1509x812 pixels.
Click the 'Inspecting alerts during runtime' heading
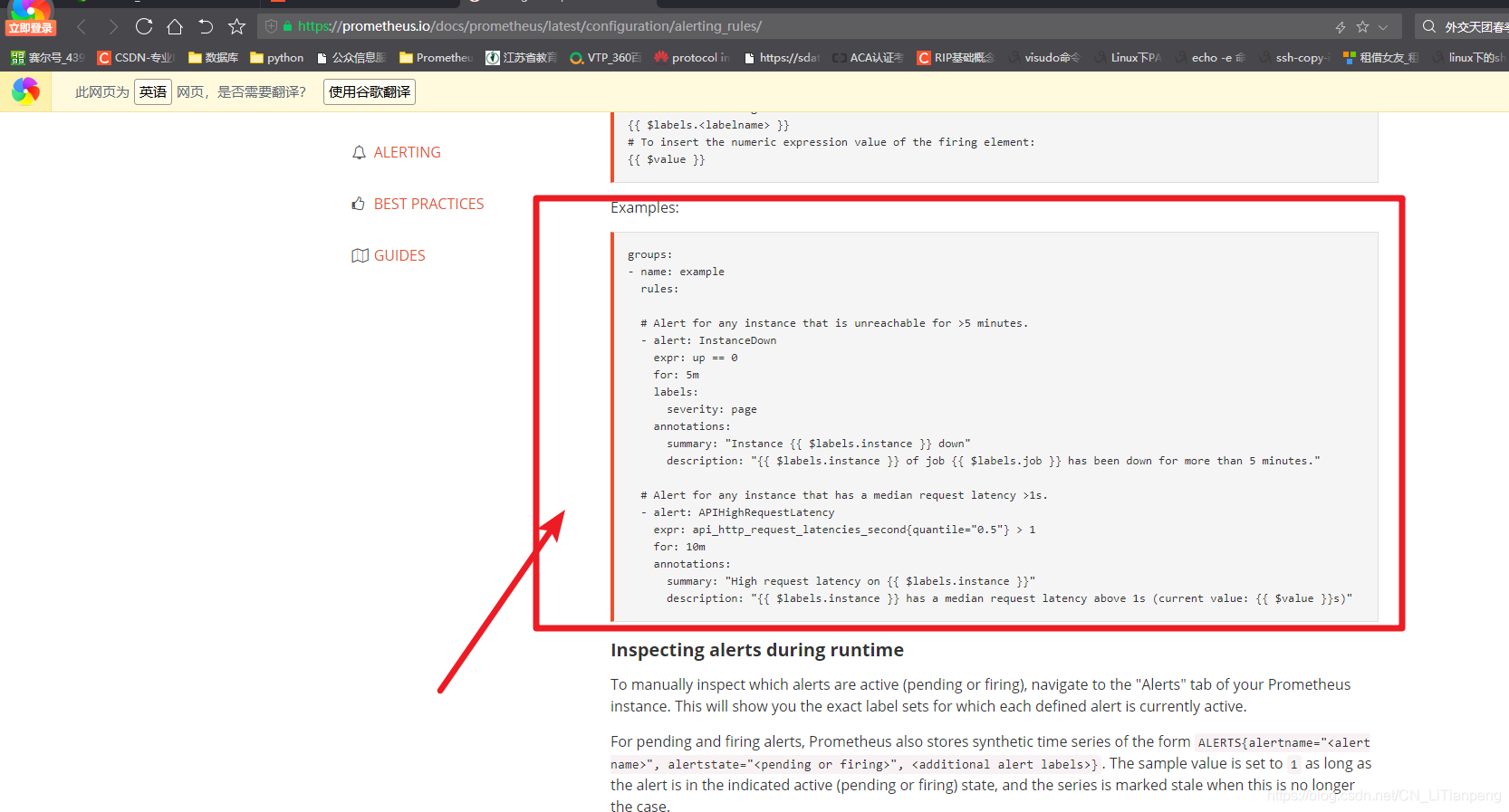(x=757, y=650)
